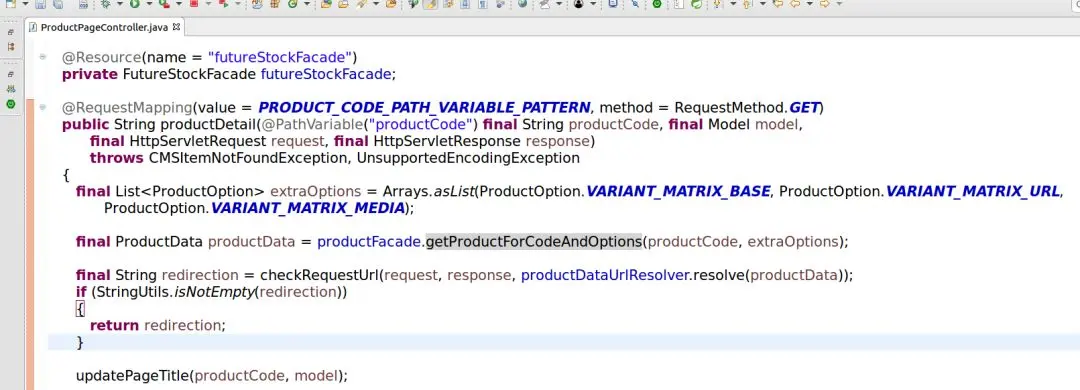
Task: Open Boot Dashboard view from left sidebar
Action: click(x=10, y=105)
